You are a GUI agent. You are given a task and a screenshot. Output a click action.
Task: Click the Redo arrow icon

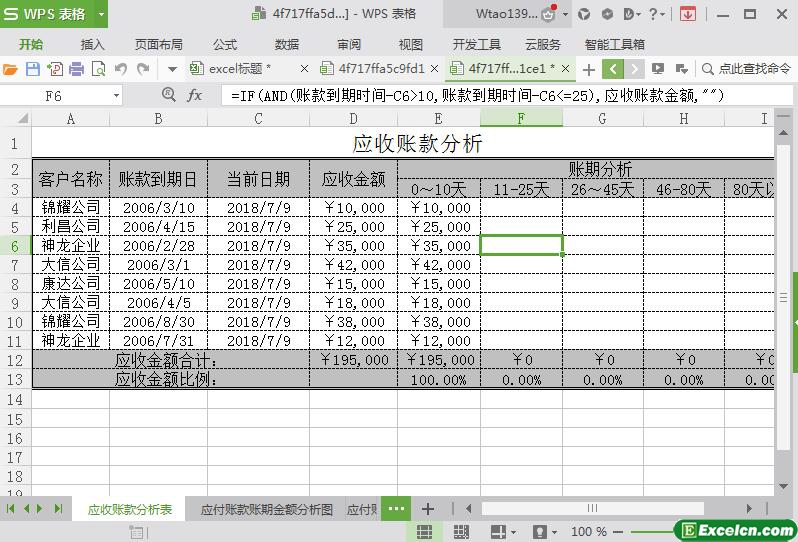[x=143, y=69]
